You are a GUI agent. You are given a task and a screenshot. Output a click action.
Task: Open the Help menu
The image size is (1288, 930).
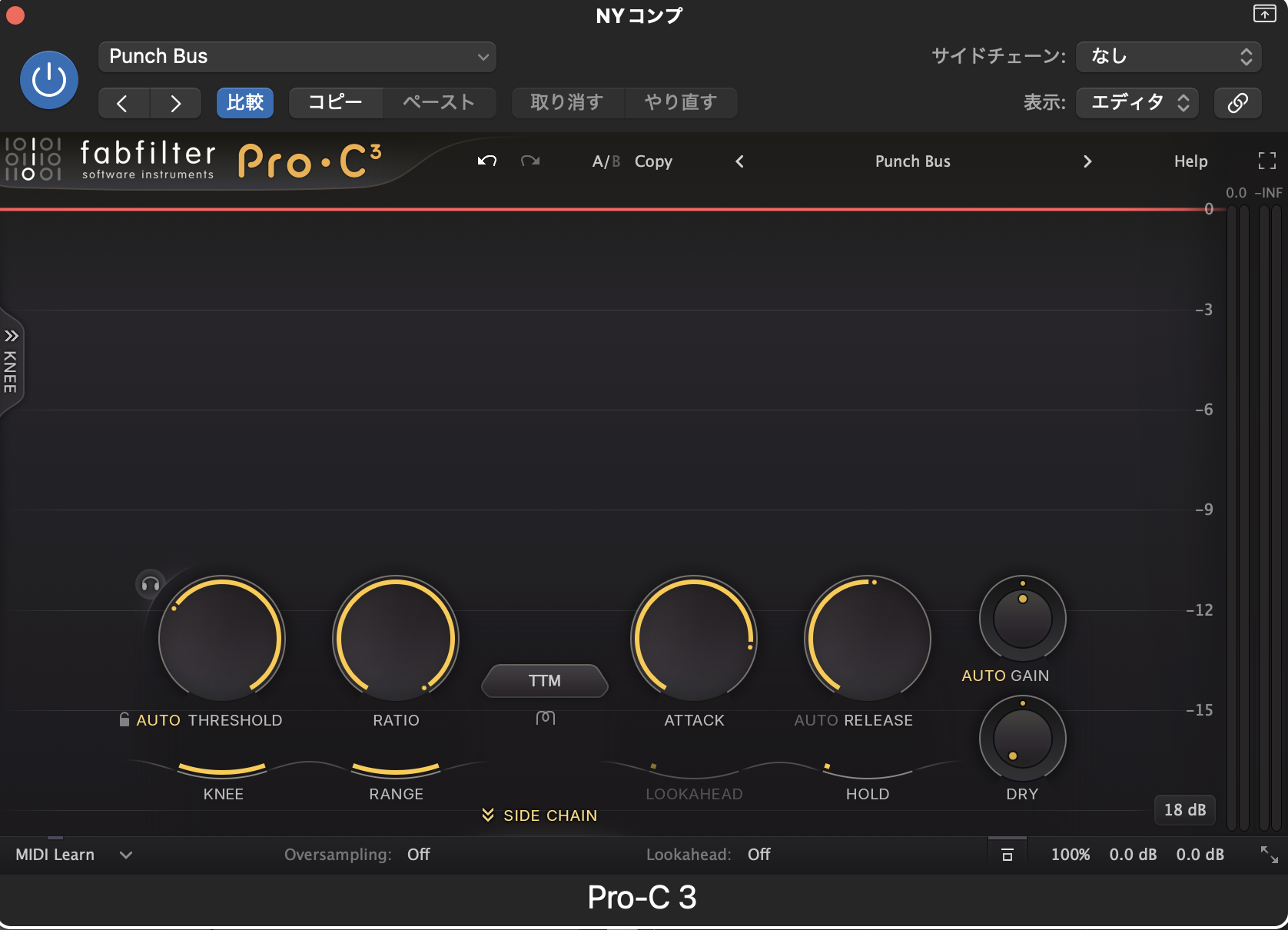(1190, 161)
